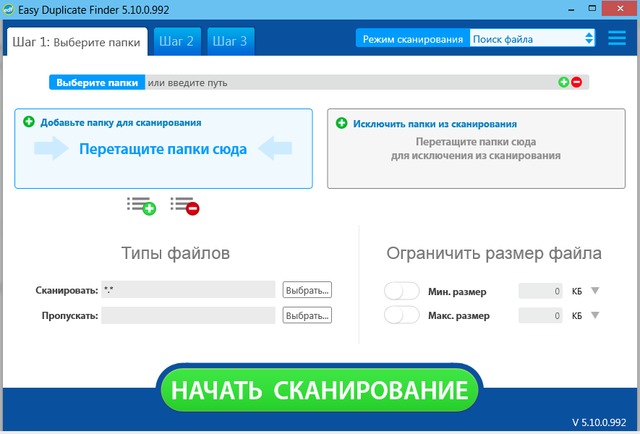Image resolution: width=640 pixels, height=434 pixels.
Task: Enable the 'Мин. размер' toggle
Action: (x=401, y=291)
